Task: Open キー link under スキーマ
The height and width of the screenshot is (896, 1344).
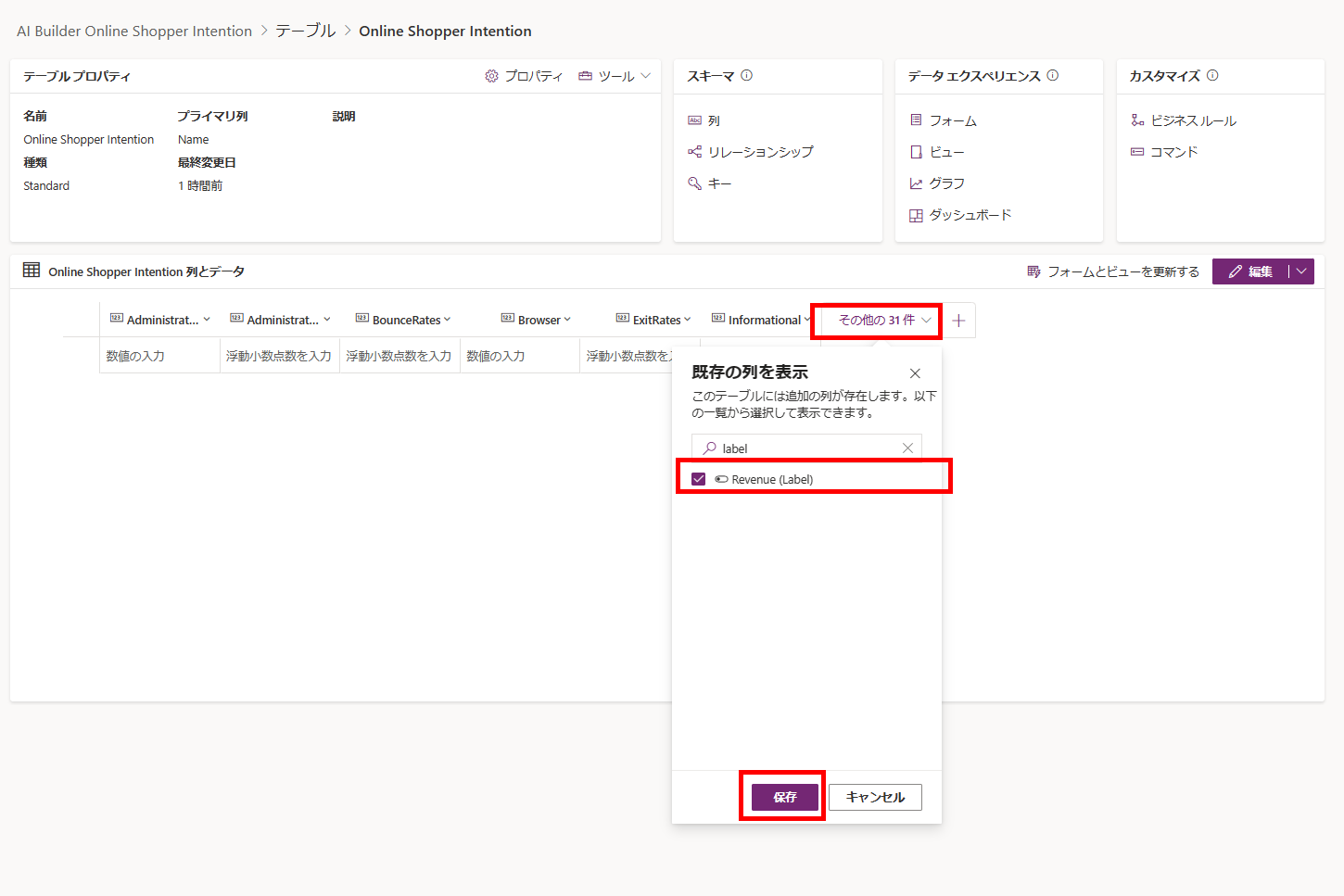Action: 719,183
